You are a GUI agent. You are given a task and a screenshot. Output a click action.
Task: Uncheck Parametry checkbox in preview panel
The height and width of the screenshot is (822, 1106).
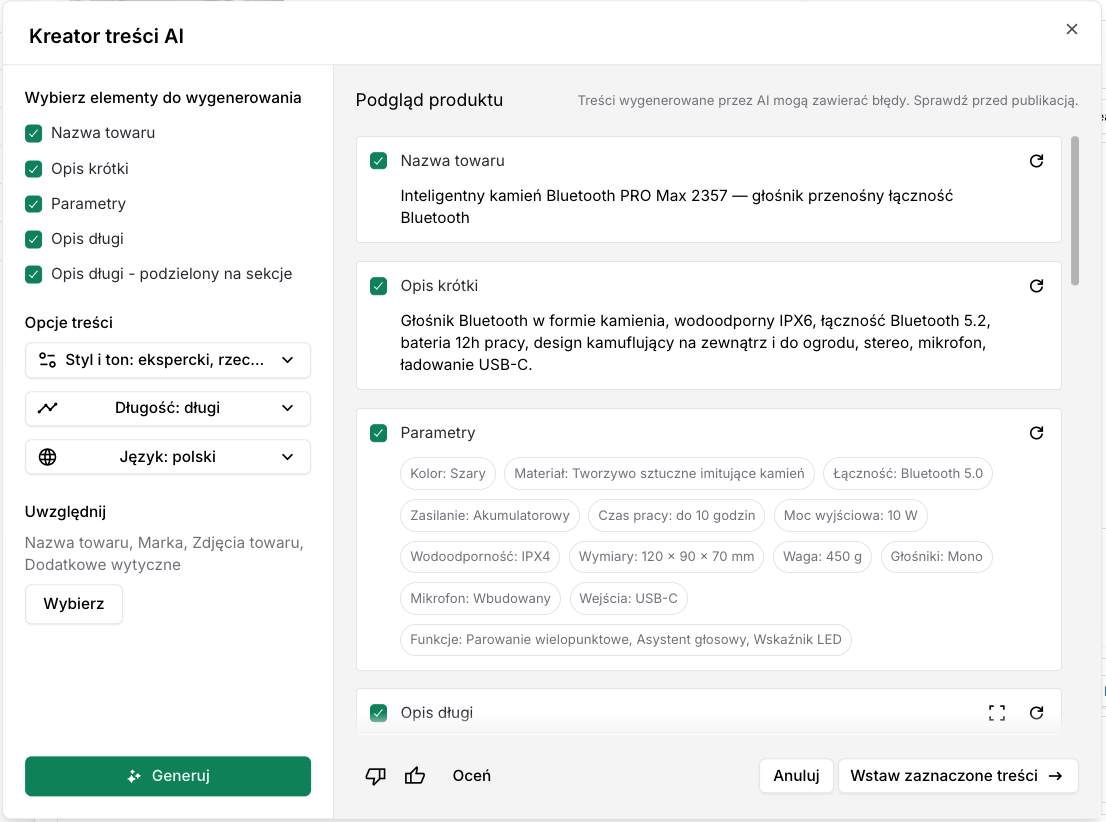tap(379, 433)
